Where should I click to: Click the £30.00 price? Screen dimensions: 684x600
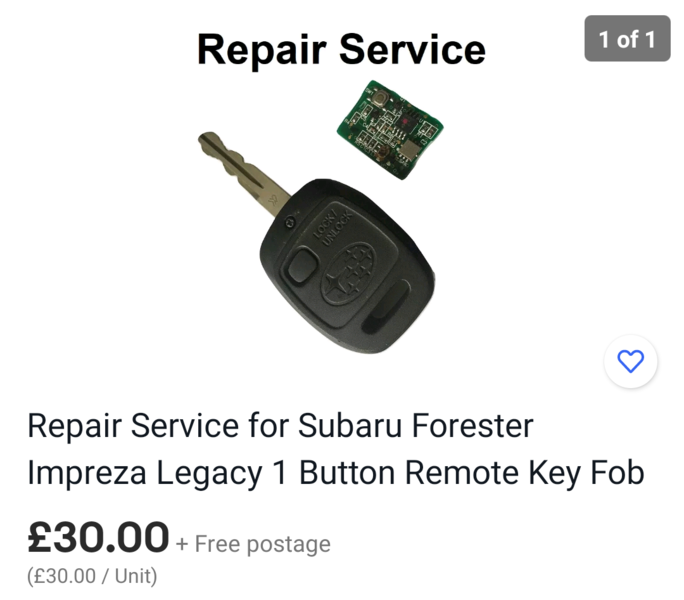coord(98,538)
